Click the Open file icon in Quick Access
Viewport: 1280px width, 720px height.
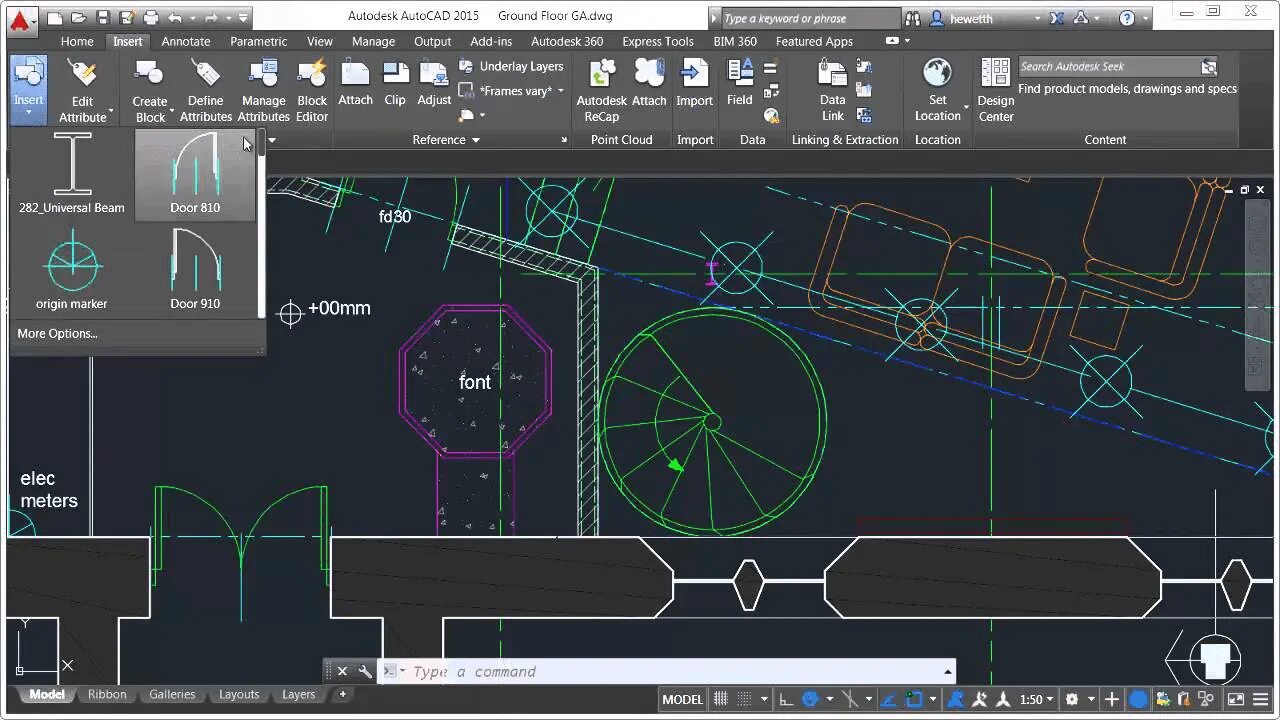[79, 18]
